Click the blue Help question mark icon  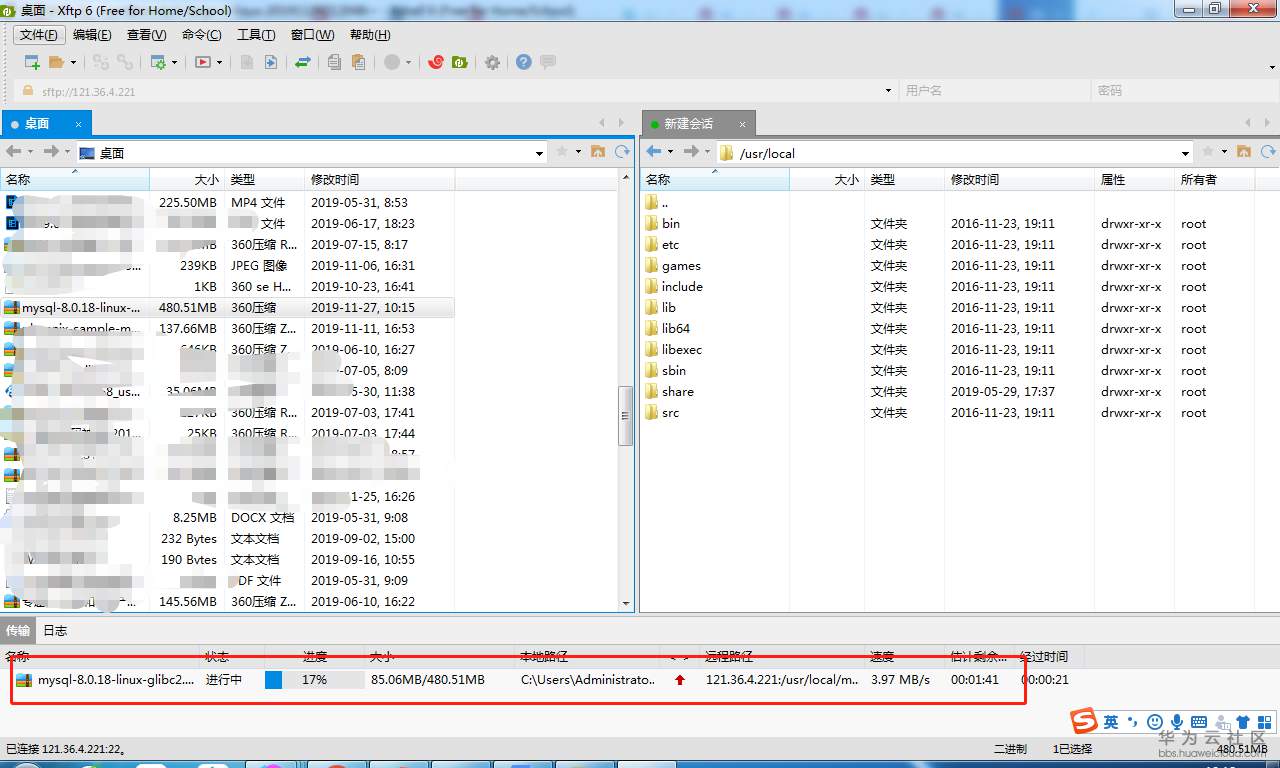click(523, 62)
